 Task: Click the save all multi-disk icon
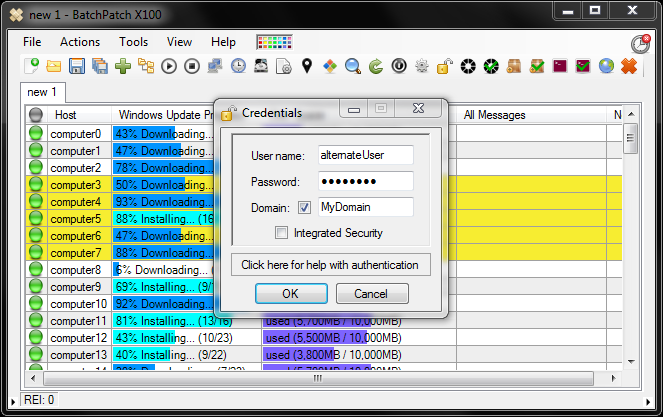tap(100, 66)
